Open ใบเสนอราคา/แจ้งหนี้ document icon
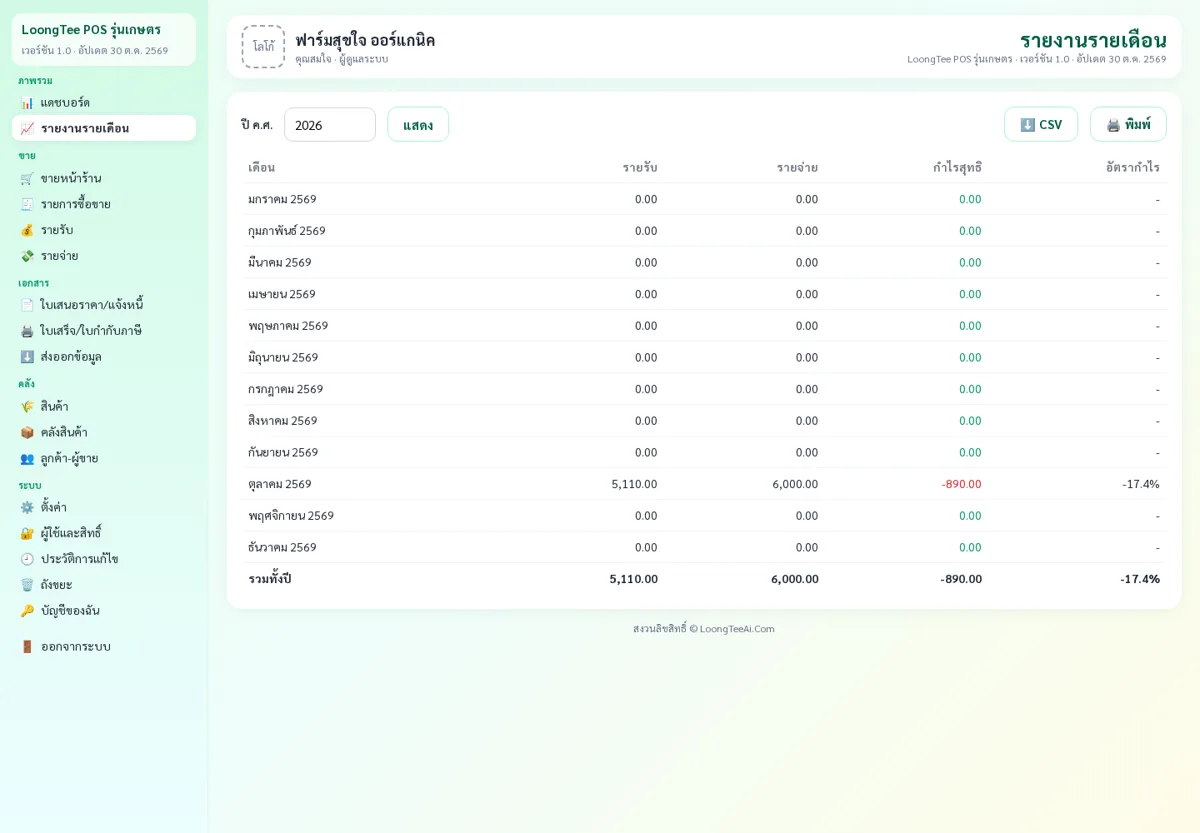 click(27, 305)
